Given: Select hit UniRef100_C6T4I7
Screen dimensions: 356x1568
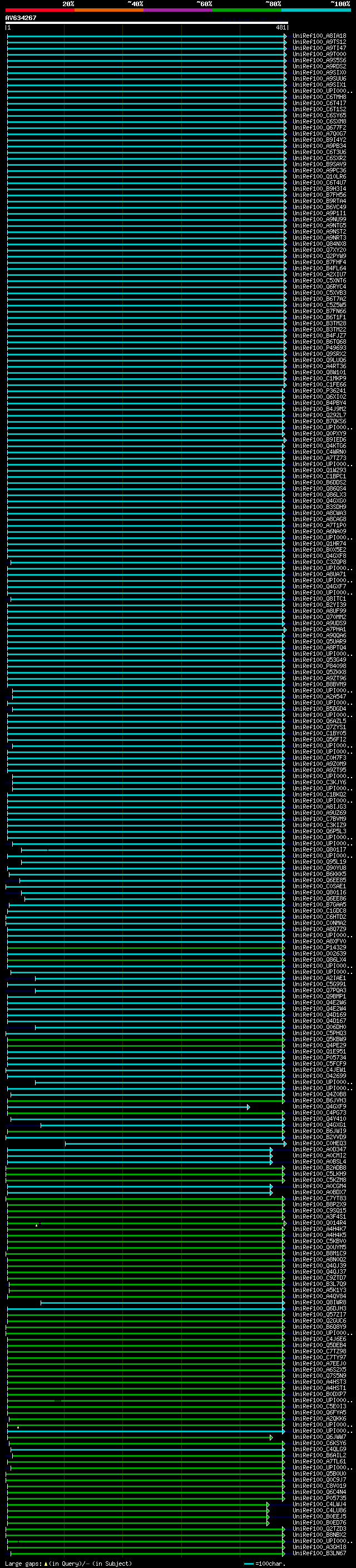Looking at the screenshot, I should pyautogui.click(x=319, y=103).
